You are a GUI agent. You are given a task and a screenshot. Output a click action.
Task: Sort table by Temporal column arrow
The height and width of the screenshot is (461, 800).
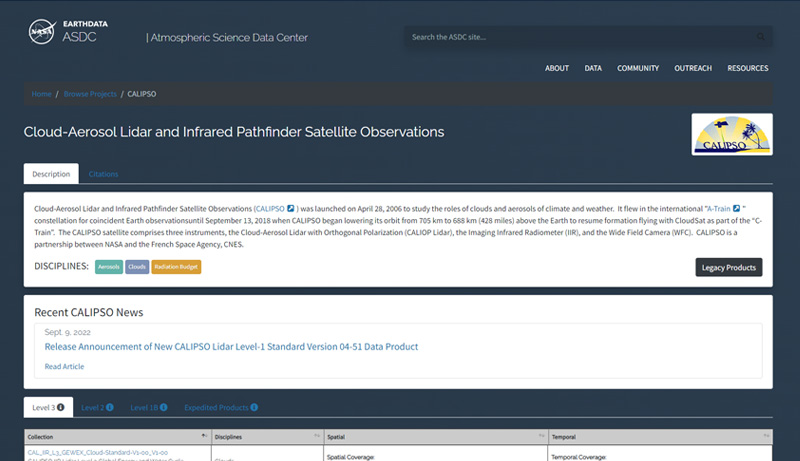pos(766,436)
